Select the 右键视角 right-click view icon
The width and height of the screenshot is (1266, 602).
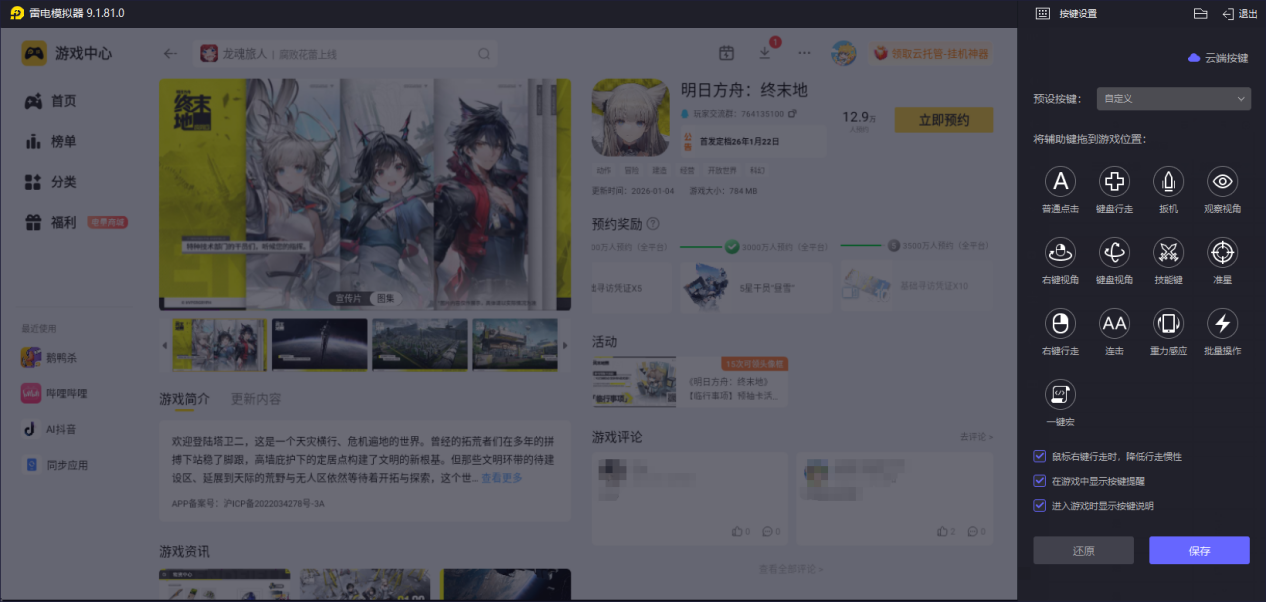coord(1060,252)
